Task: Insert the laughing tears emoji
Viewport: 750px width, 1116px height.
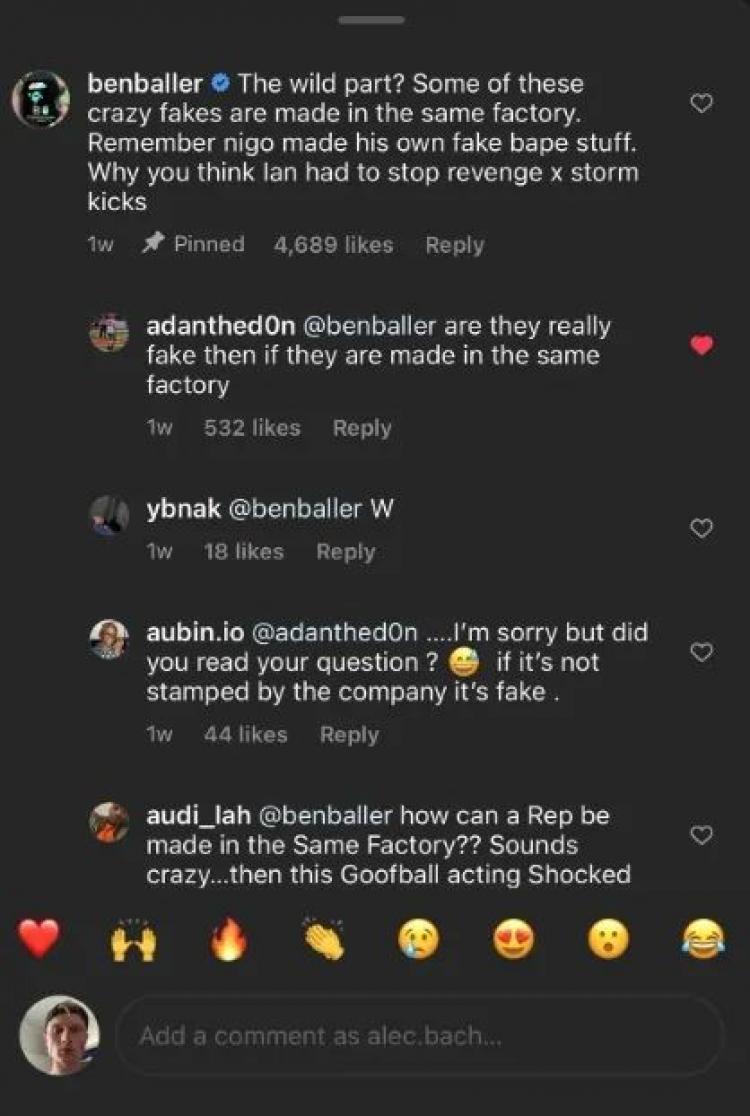Action: pos(703,939)
